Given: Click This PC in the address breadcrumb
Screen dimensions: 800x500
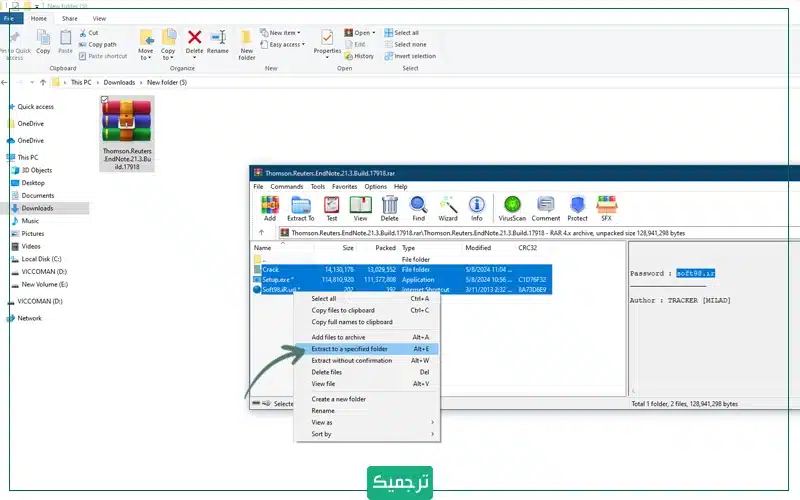Looking at the screenshot, I should coord(81,82).
